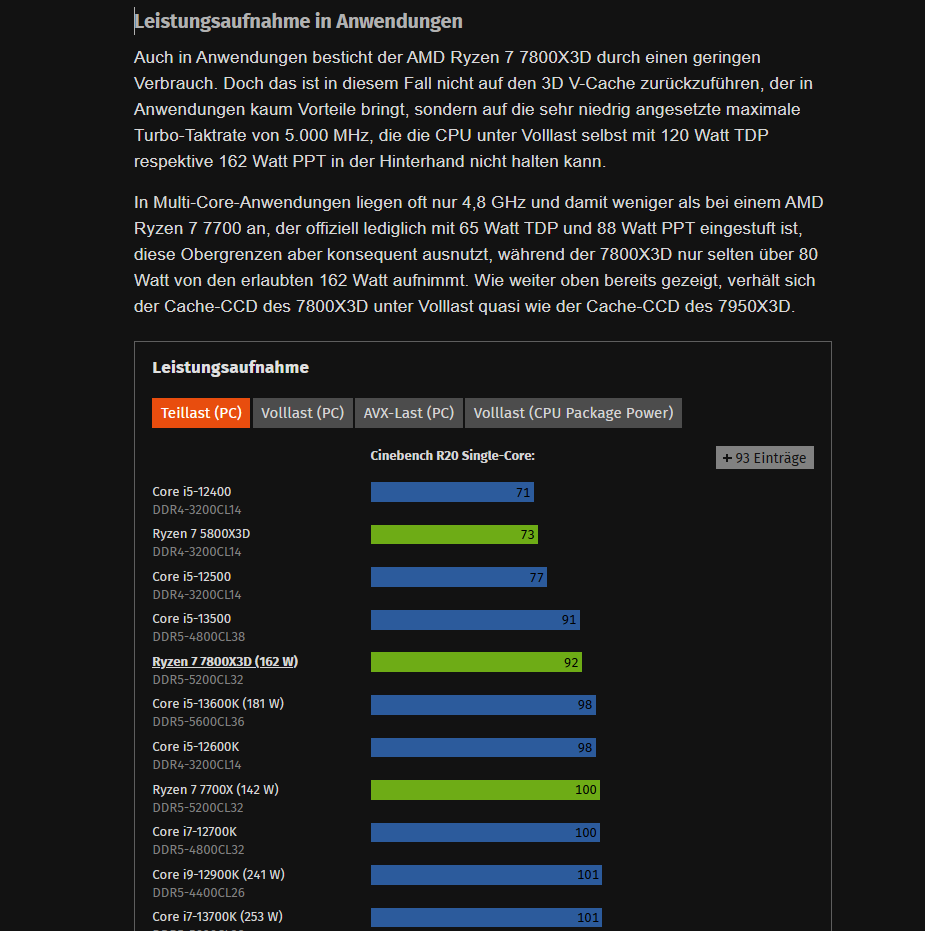
Task: Open Volllast (CPU Package Power) tab
Action: coord(574,413)
